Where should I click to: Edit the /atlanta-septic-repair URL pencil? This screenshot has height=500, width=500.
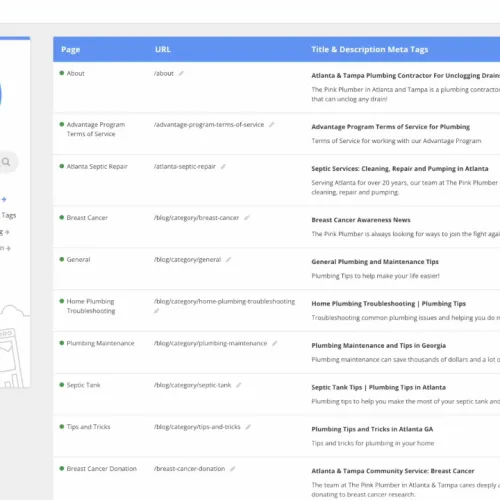coord(223,166)
